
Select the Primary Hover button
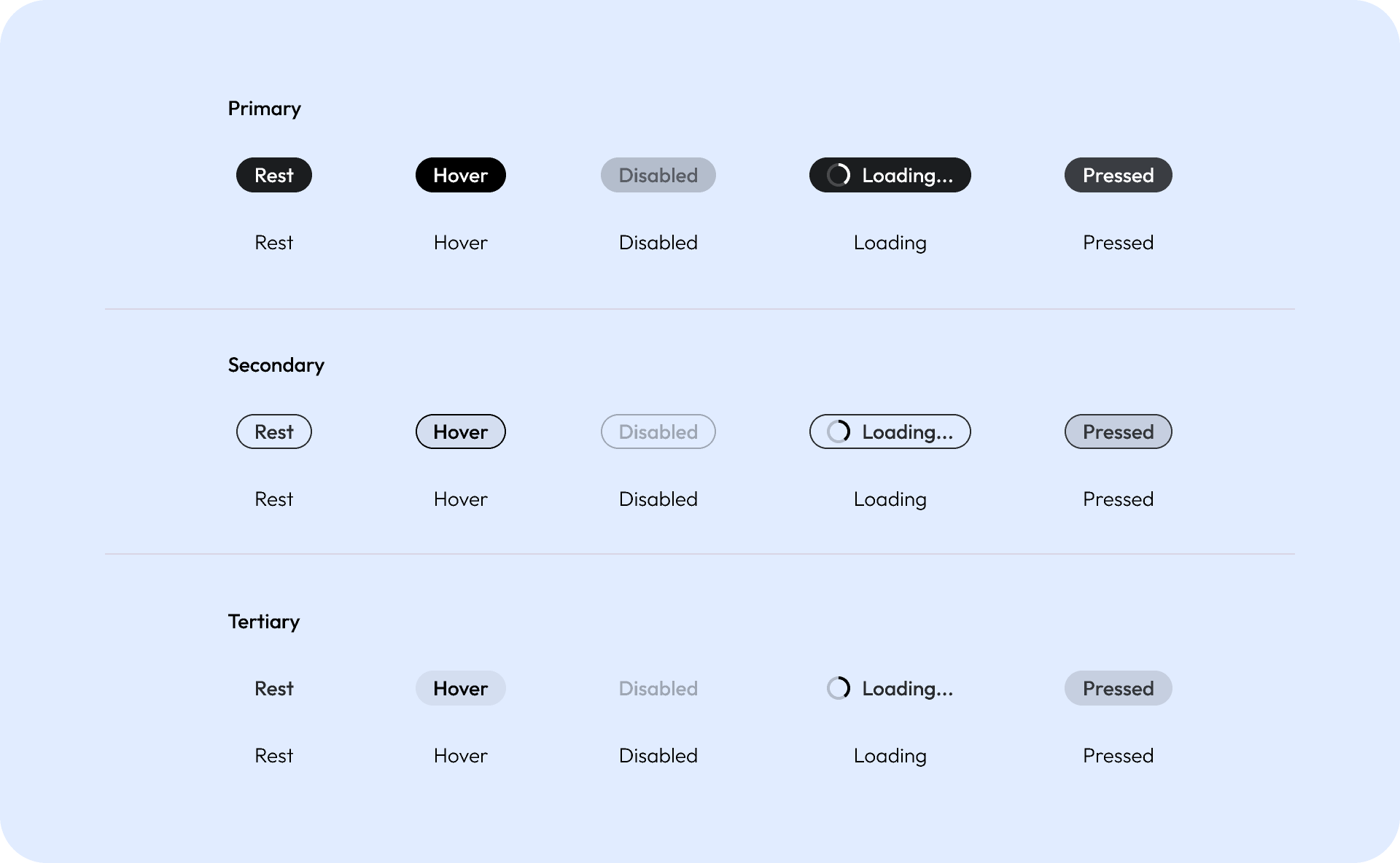(x=460, y=175)
